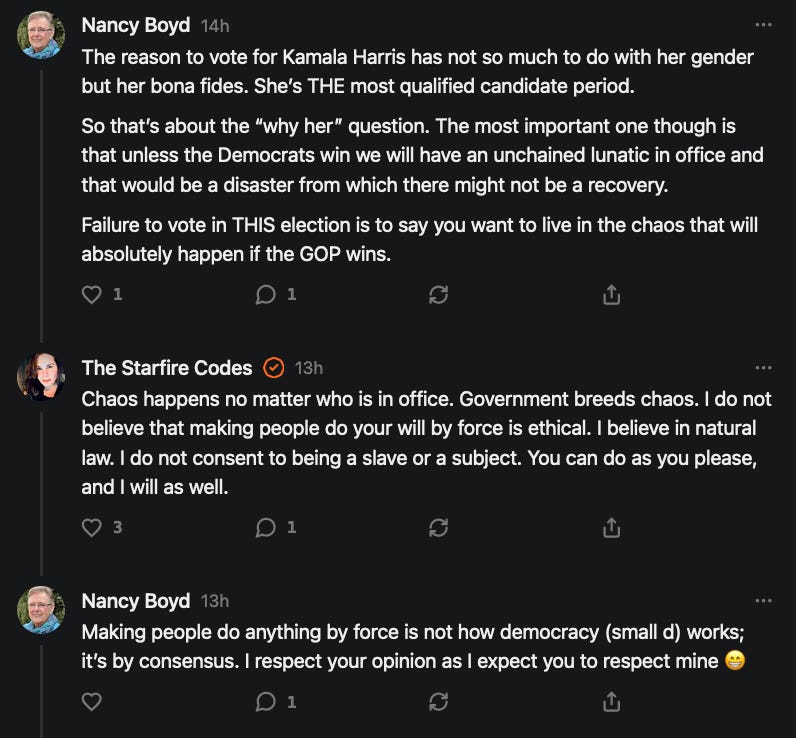Image resolution: width=796 pixels, height=738 pixels.
Task: Reply to Nancy Boyd's democracy comment
Action: click(266, 702)
